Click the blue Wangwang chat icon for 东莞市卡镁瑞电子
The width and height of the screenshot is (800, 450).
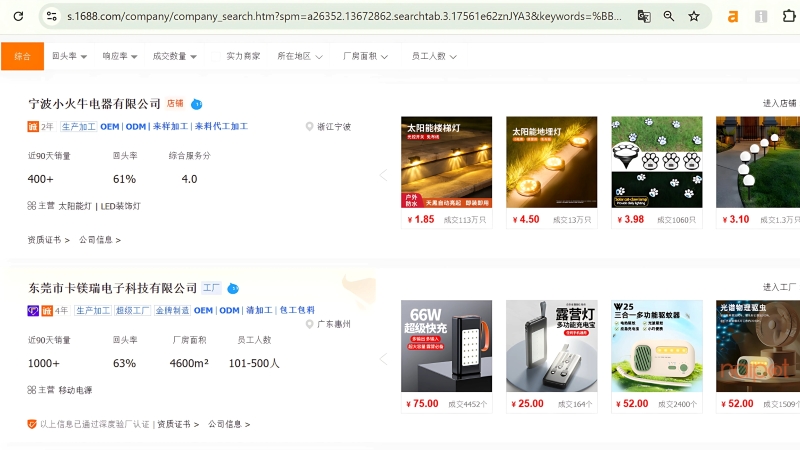point(233,288)
